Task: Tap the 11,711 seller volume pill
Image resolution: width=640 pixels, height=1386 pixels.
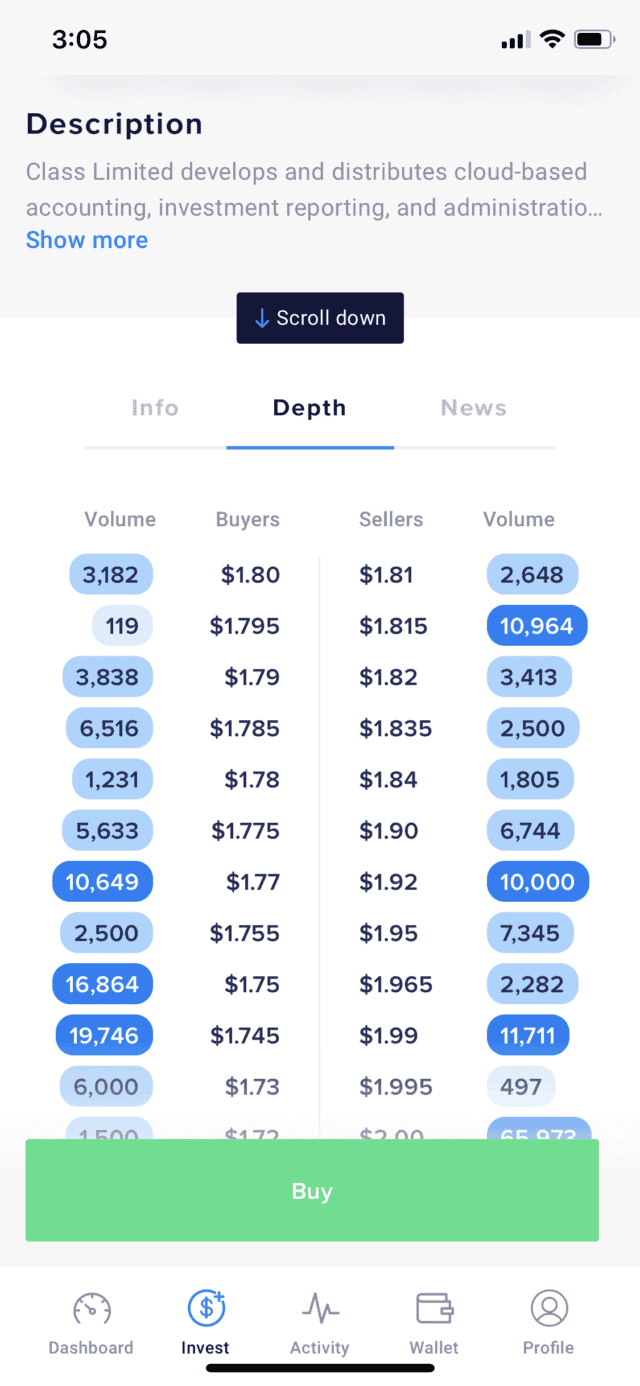Action: click(x=528, y=1035)
